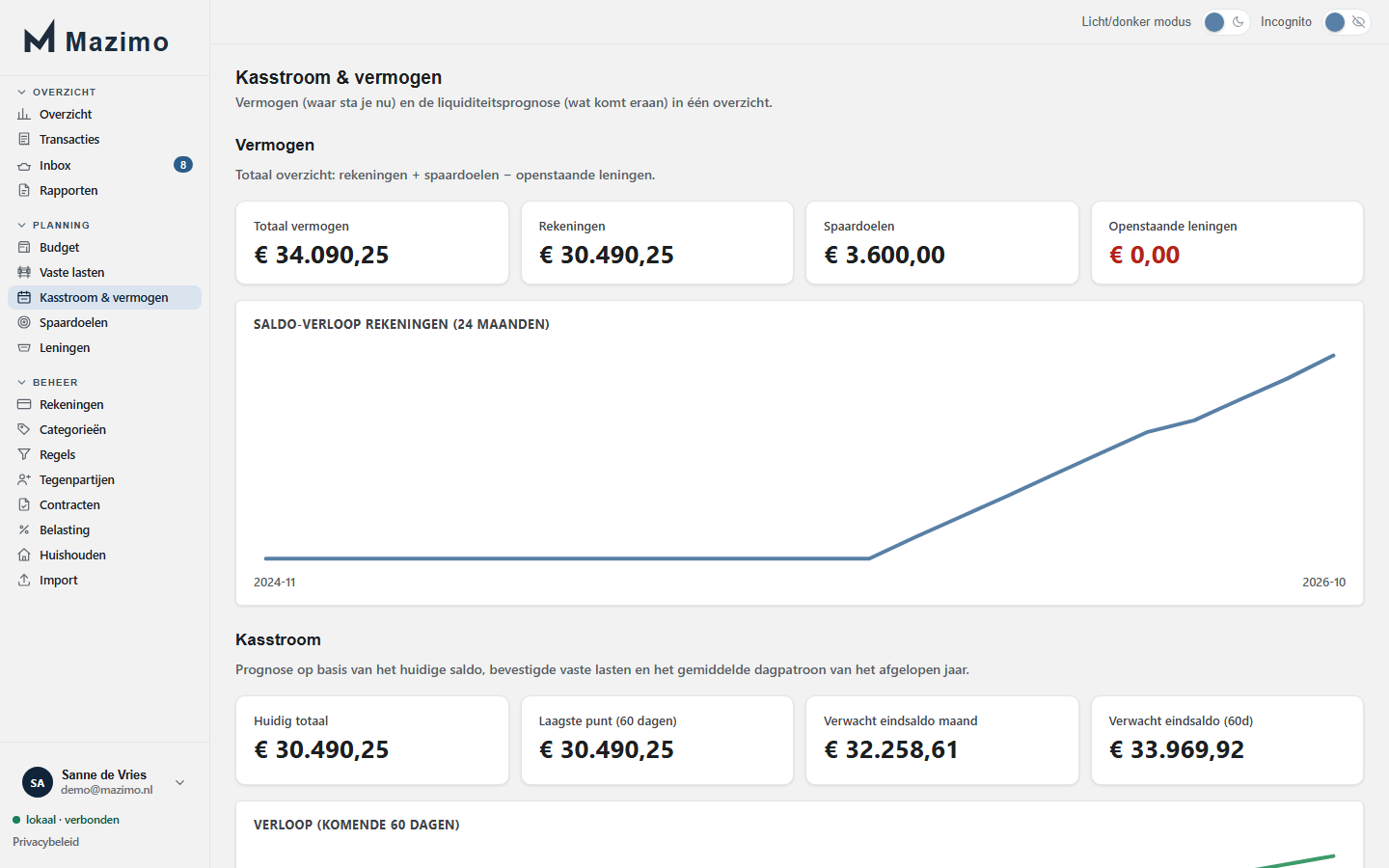
Task: Collapse the BEHEER sidebar section
Action: [x=47, y=382]
